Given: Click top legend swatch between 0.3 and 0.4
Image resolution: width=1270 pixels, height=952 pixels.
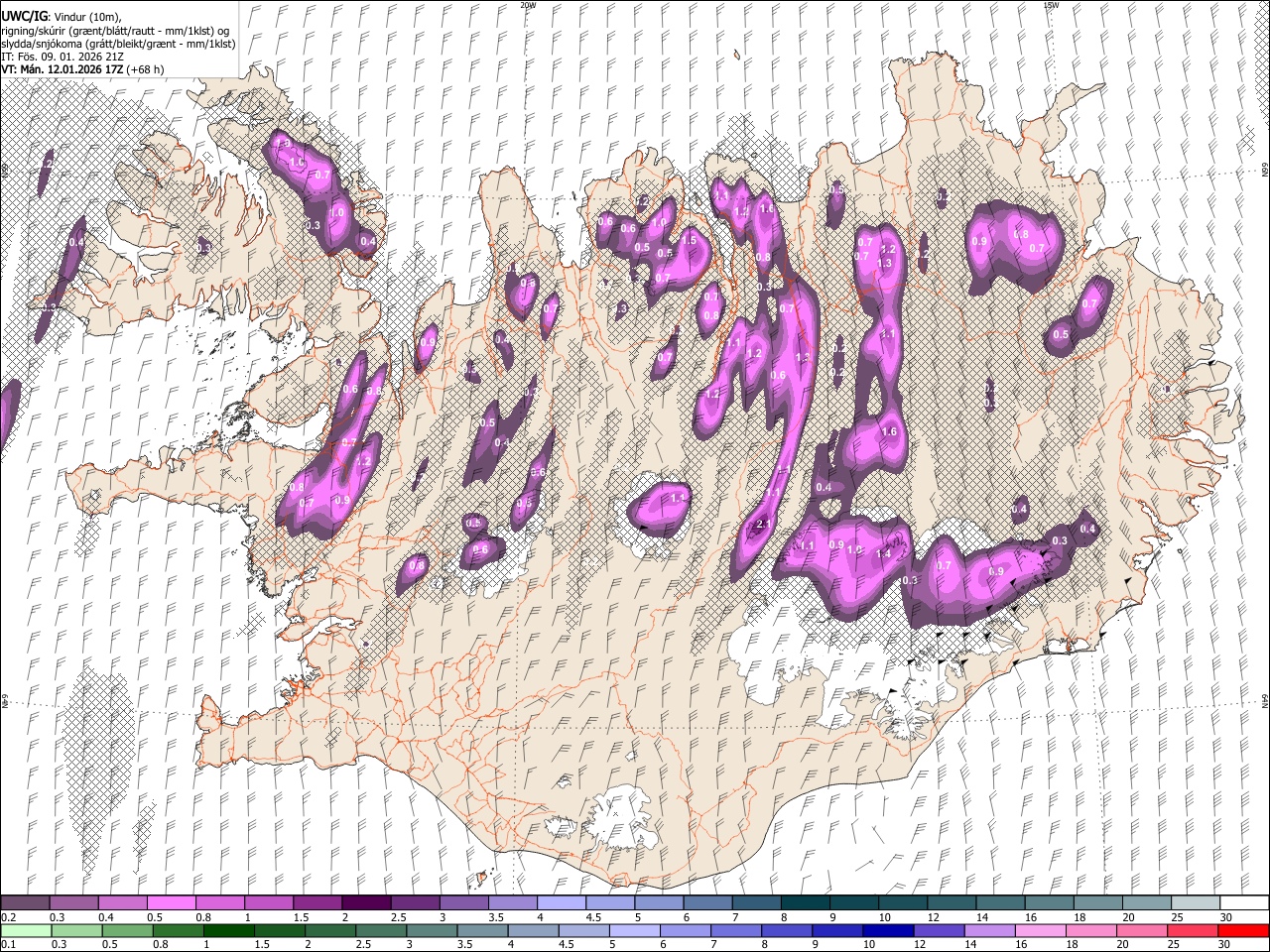Looking at the screenshot, I should pyautogui.click(x=74, y=902).
